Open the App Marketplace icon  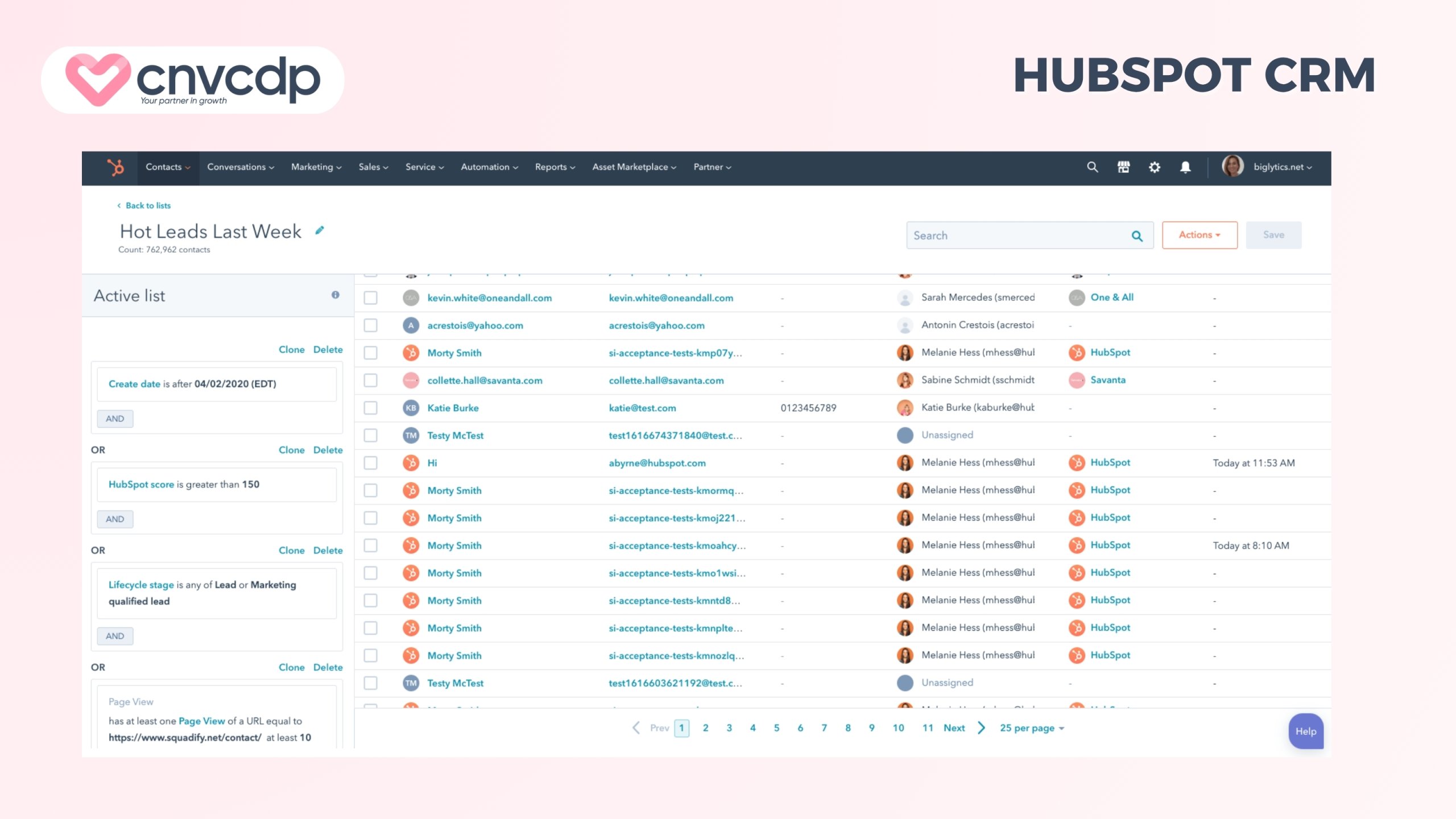pos(1124,167)
